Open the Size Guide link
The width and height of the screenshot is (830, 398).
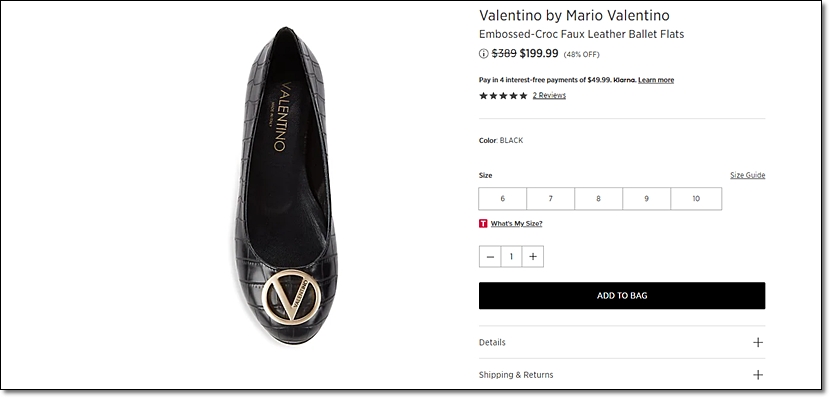(747, 175)
